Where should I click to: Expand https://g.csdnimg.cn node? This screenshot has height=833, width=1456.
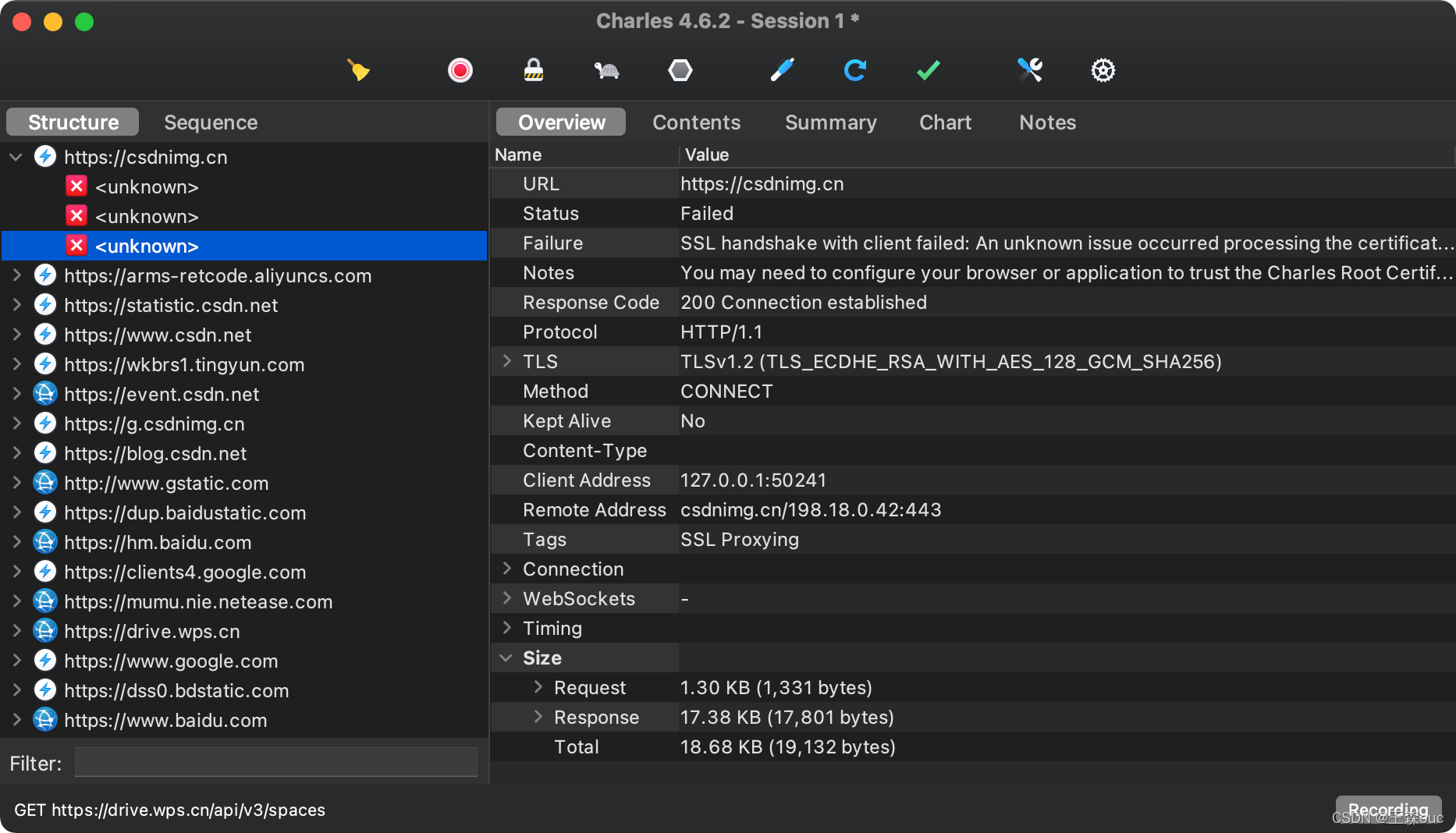pos(16,424)
